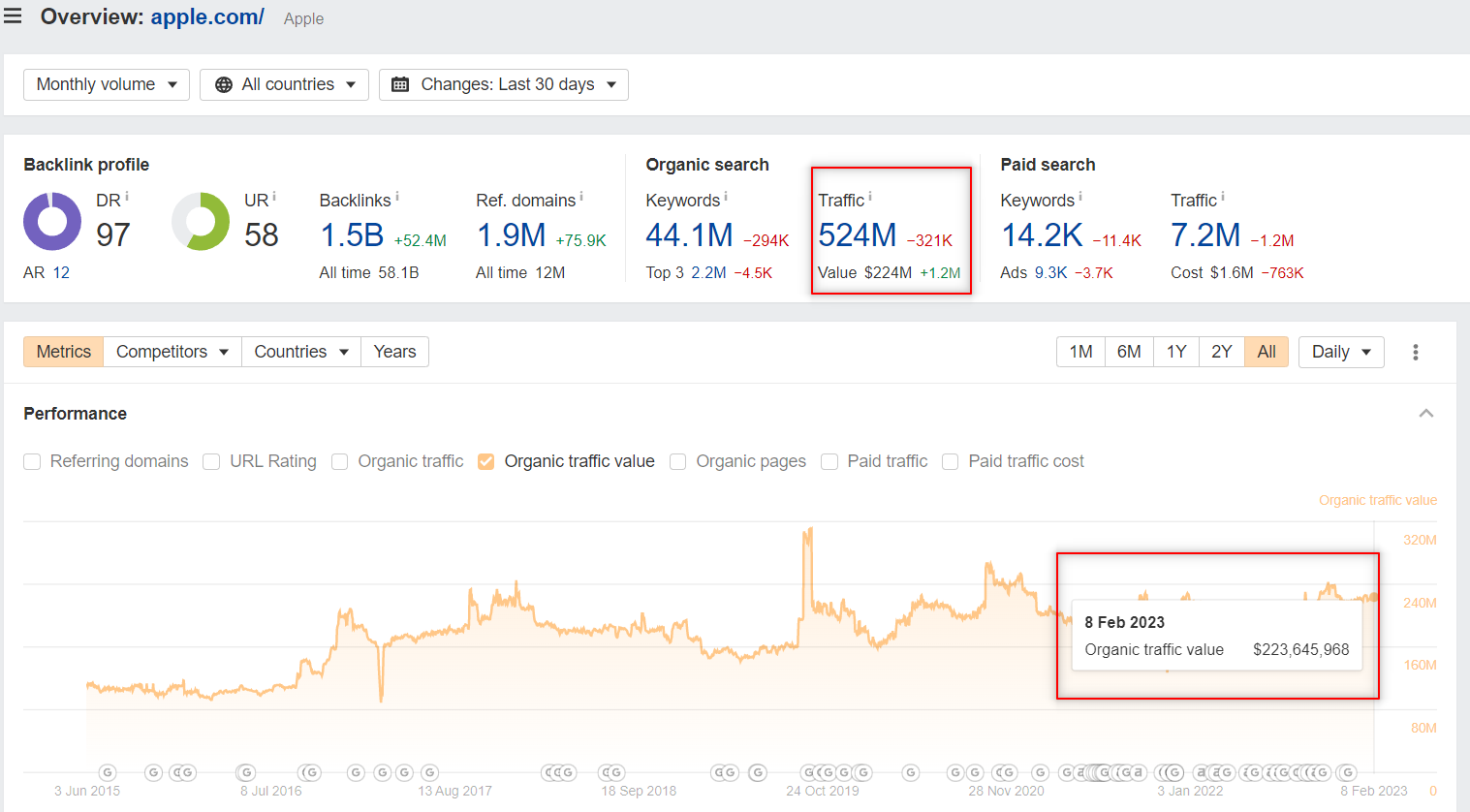Uncheck the Organic traffic value checkbox

click(x=486, y=462)
